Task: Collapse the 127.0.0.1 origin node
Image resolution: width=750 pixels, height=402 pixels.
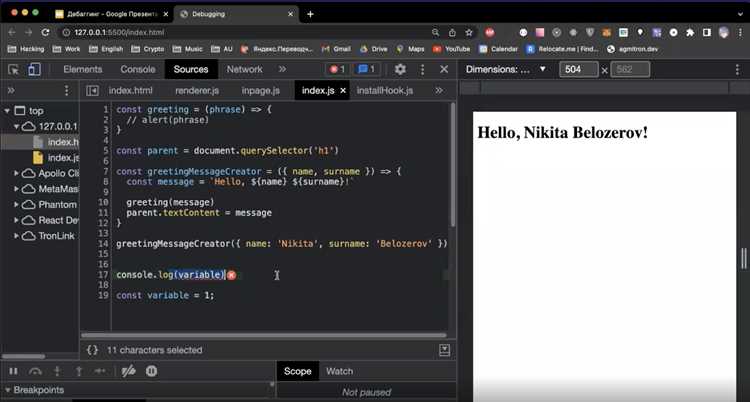Action: (x=17, y=127)
